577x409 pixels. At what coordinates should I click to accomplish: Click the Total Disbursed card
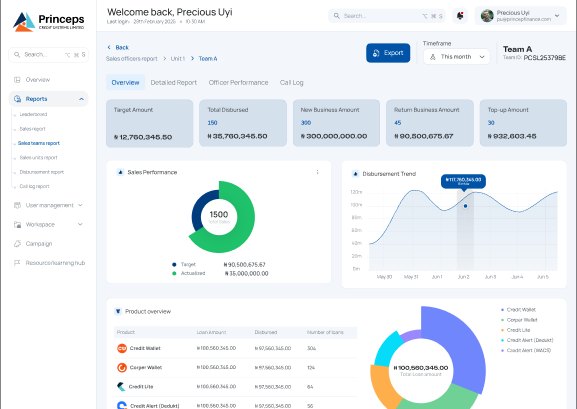243,123
